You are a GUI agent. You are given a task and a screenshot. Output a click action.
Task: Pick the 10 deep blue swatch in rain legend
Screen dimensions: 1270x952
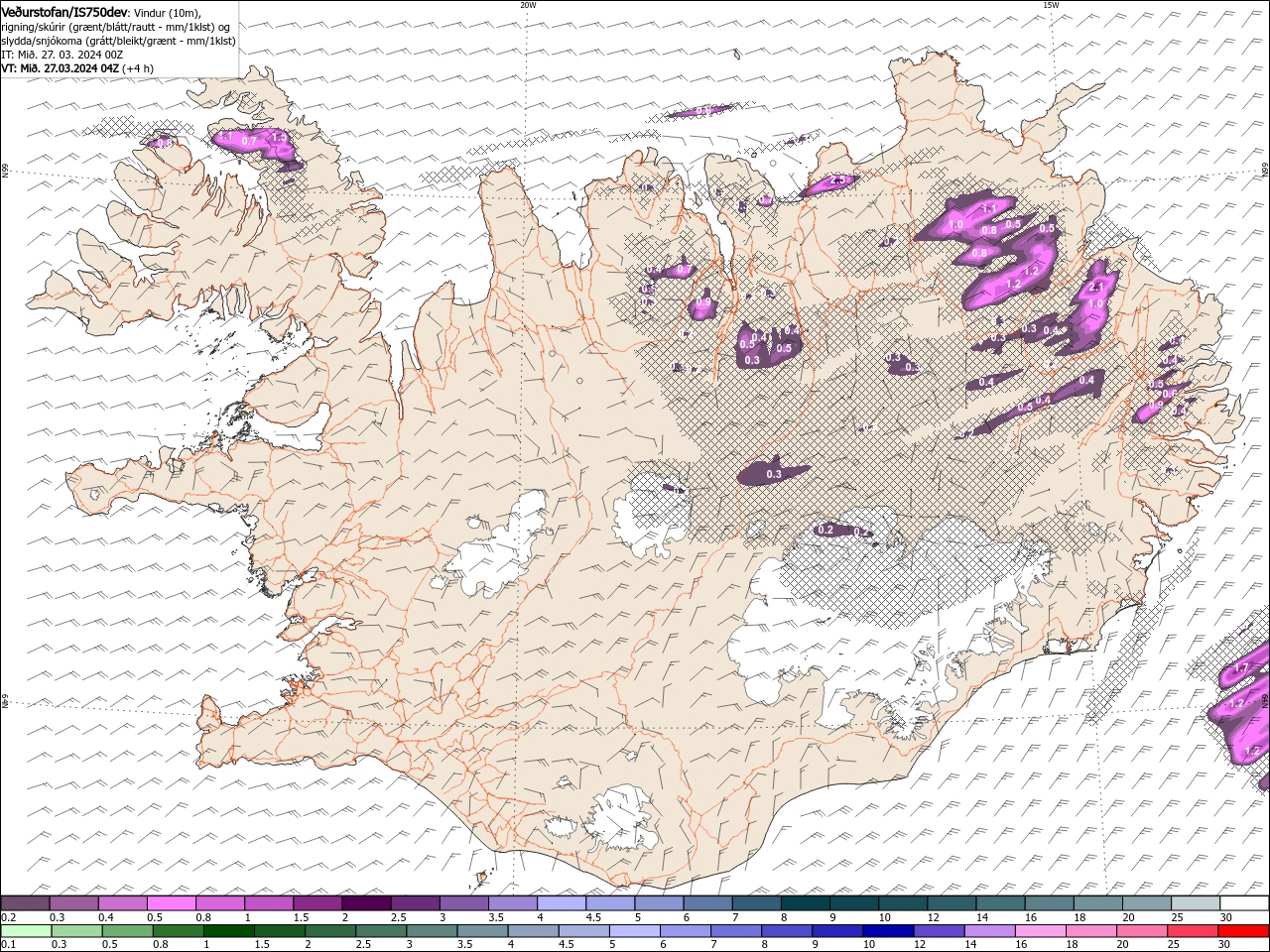point(888,931)
